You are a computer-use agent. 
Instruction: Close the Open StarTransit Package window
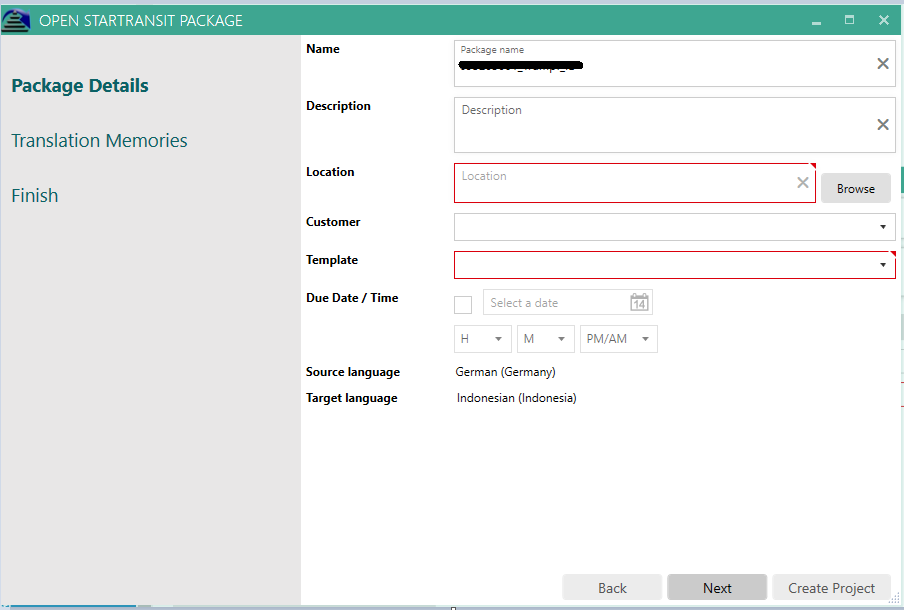[x=884, y=20]
